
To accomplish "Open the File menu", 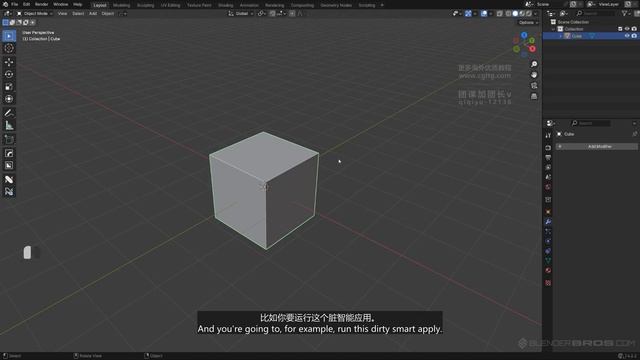I will click(x=14, y=4).
